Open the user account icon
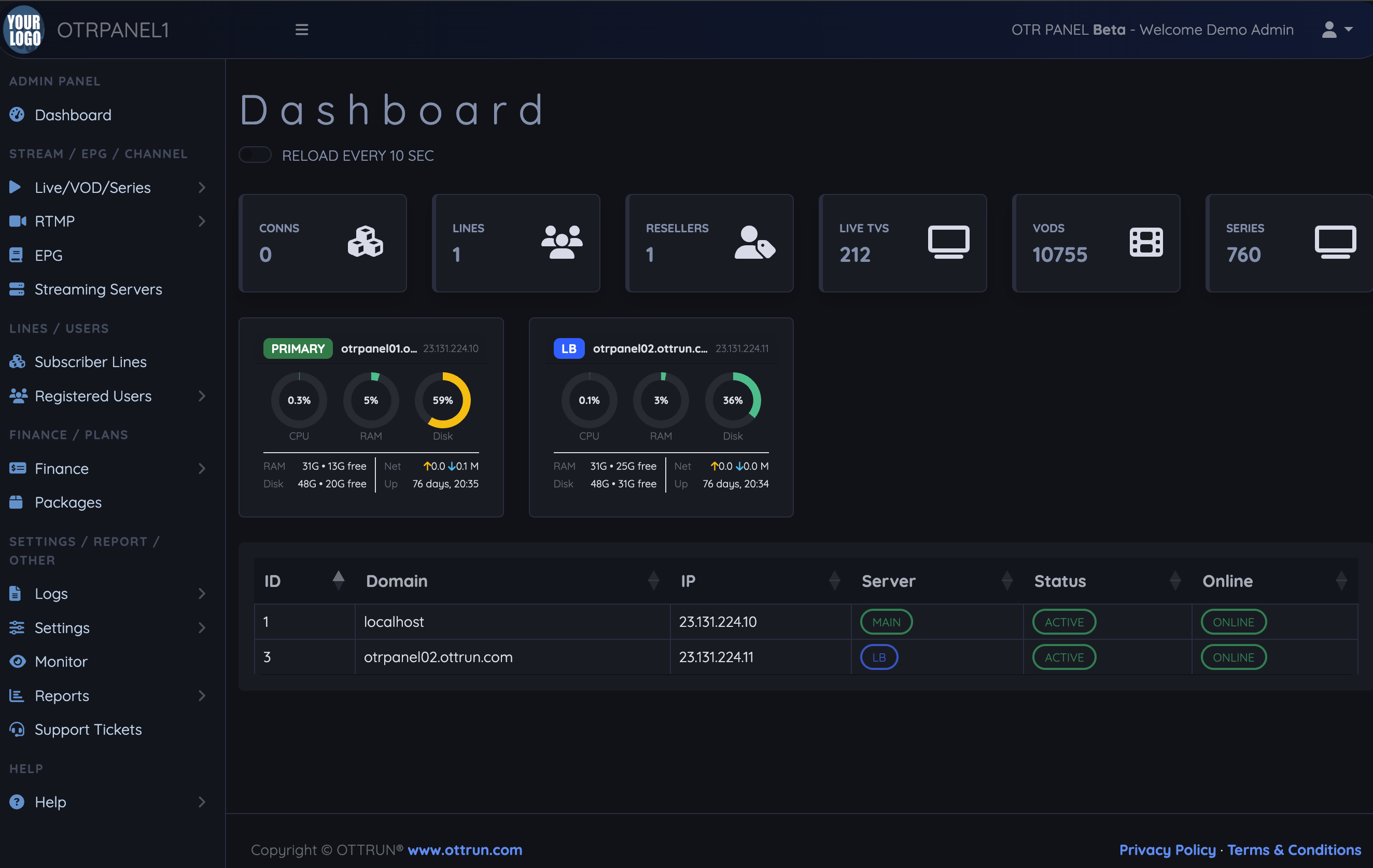Screen dimensions: 1373x868 1329,30
